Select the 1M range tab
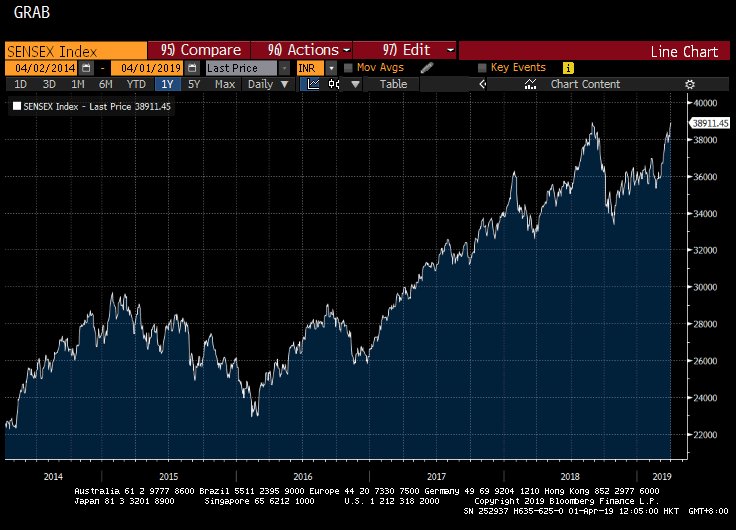The width and height of the screenshot is (736, 530). click(x=77, y=84)
